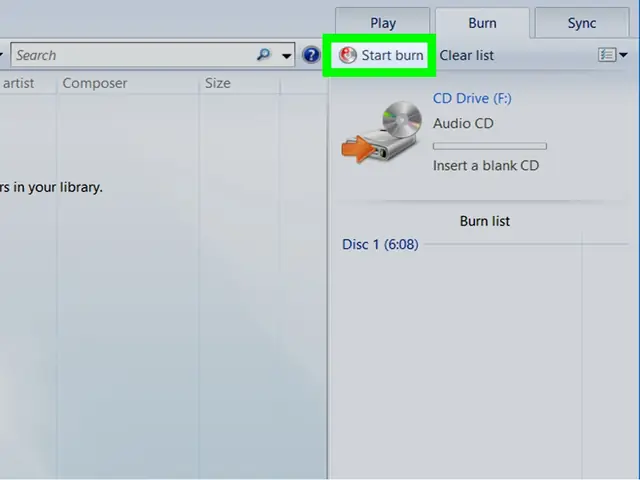Select the Burn tab
This screenshot has width=640, height=480.
(482, 23)
